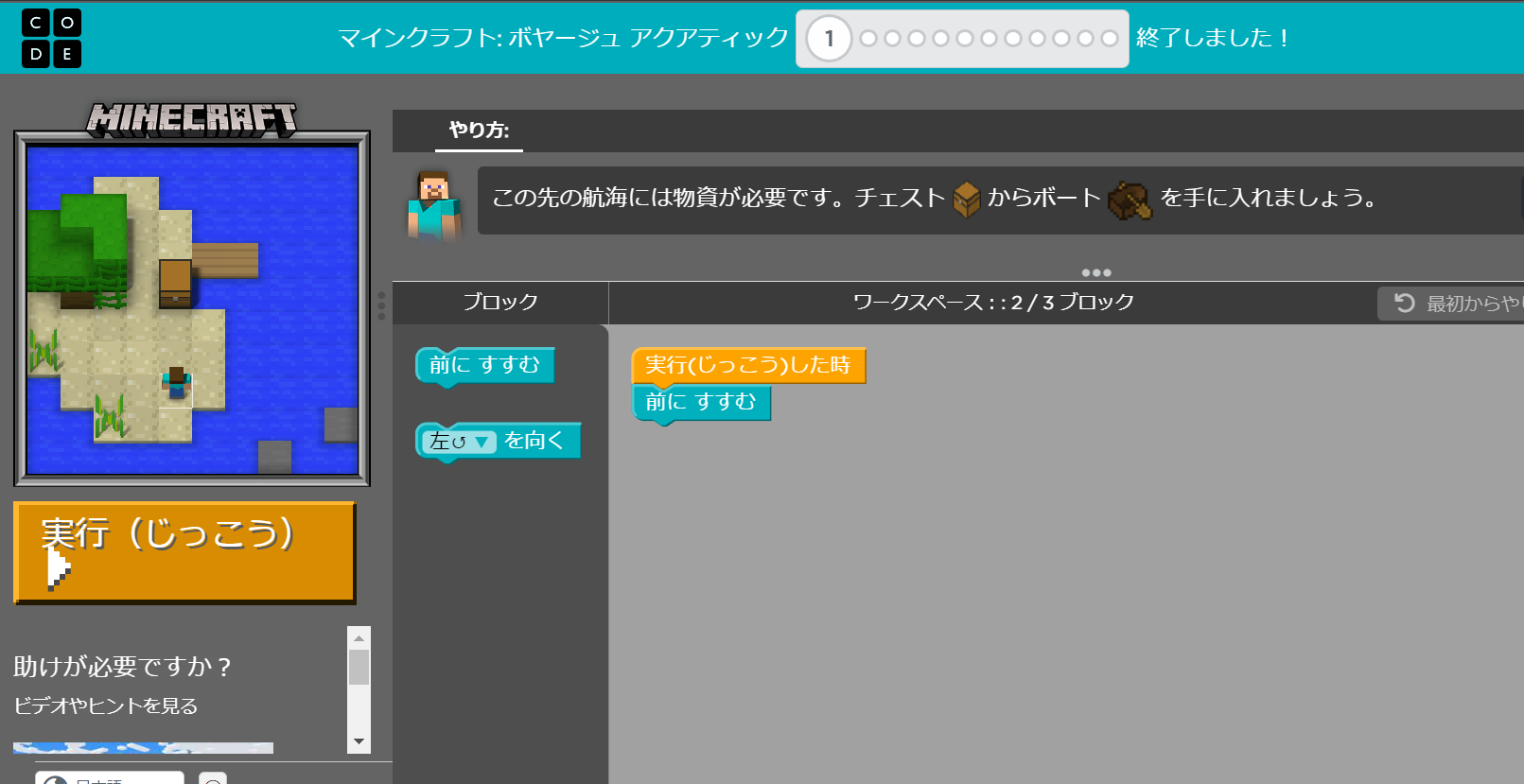This screenshot has height=784, width=1524.
Task: Jump to level 12 progress dot
Action: 1110,39
